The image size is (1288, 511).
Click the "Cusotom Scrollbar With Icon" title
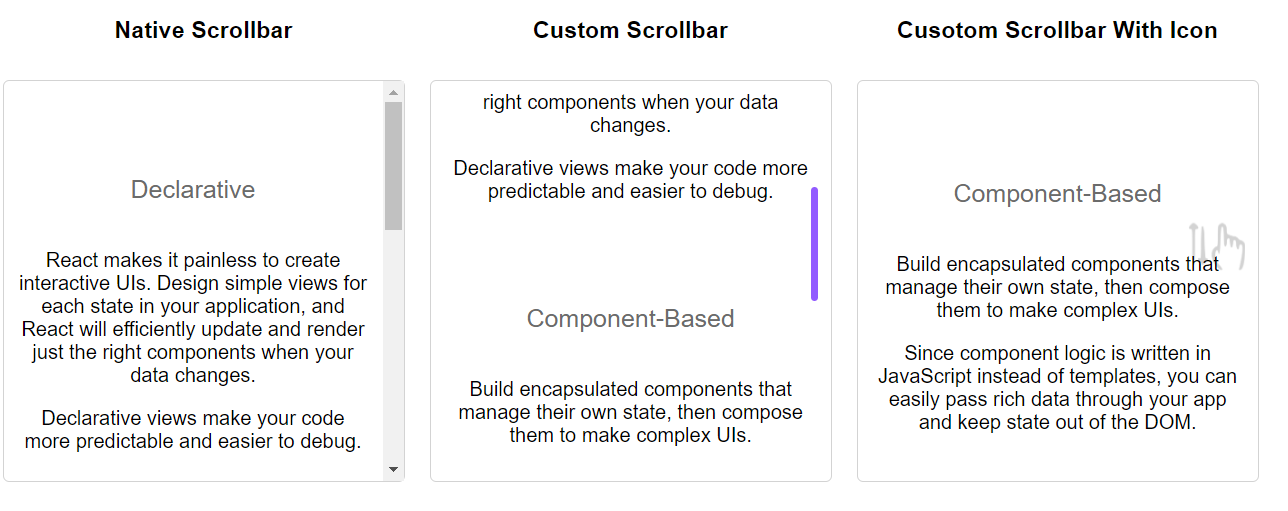click(x=1057, y=30)
